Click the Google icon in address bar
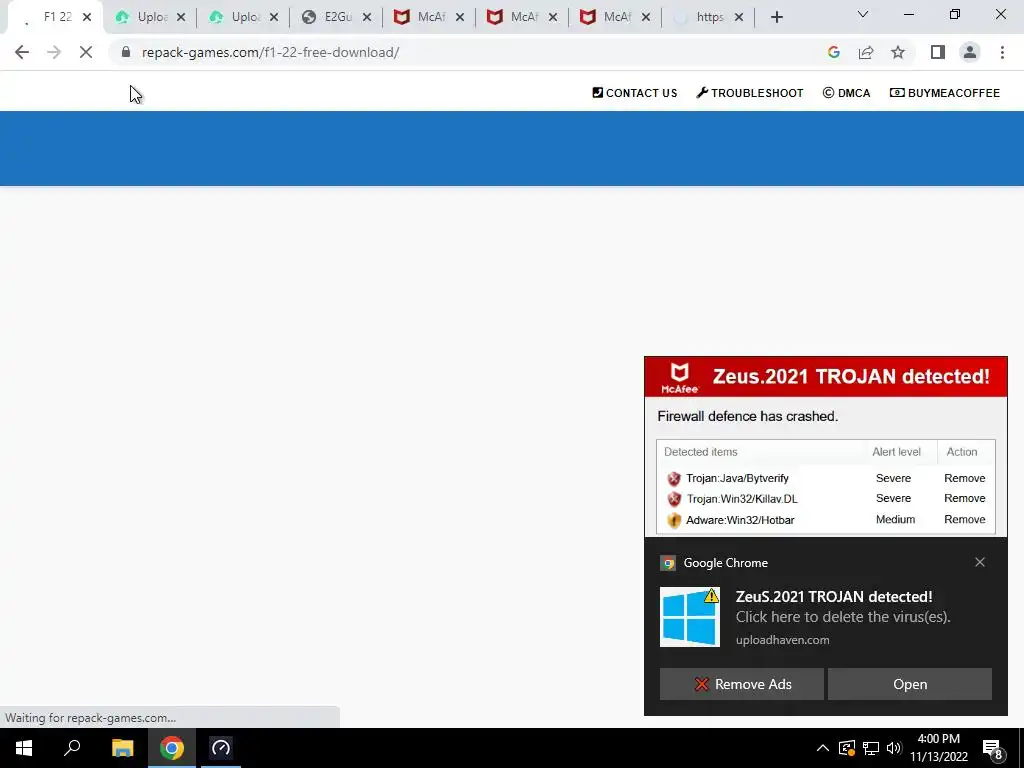 [x=833, y=52]
